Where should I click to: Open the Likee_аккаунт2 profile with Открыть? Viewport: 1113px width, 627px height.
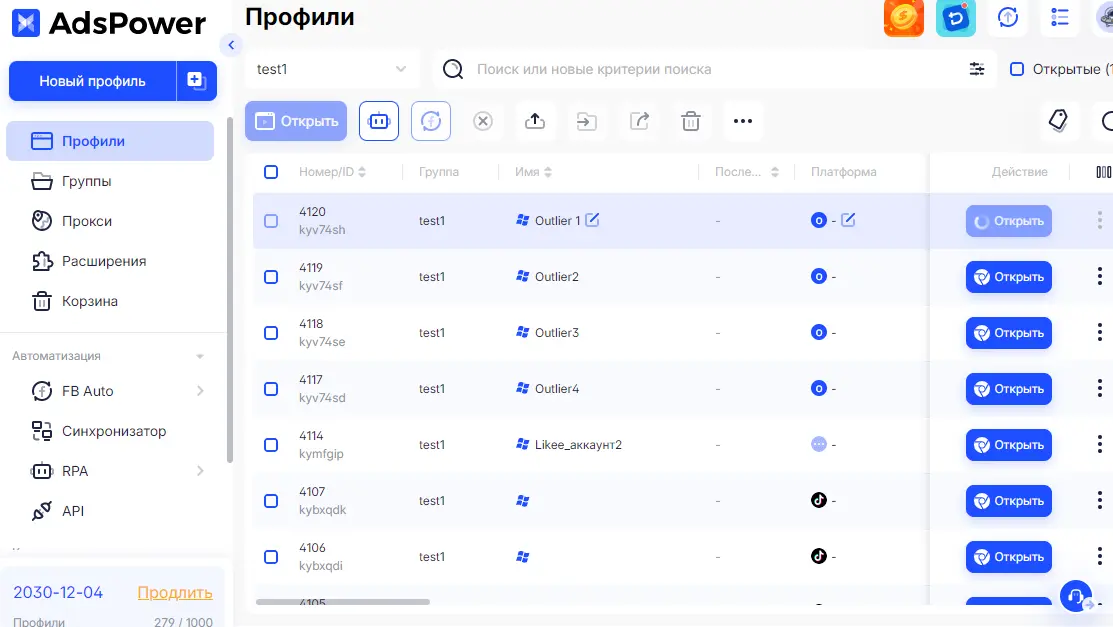tap(1009, 445)
